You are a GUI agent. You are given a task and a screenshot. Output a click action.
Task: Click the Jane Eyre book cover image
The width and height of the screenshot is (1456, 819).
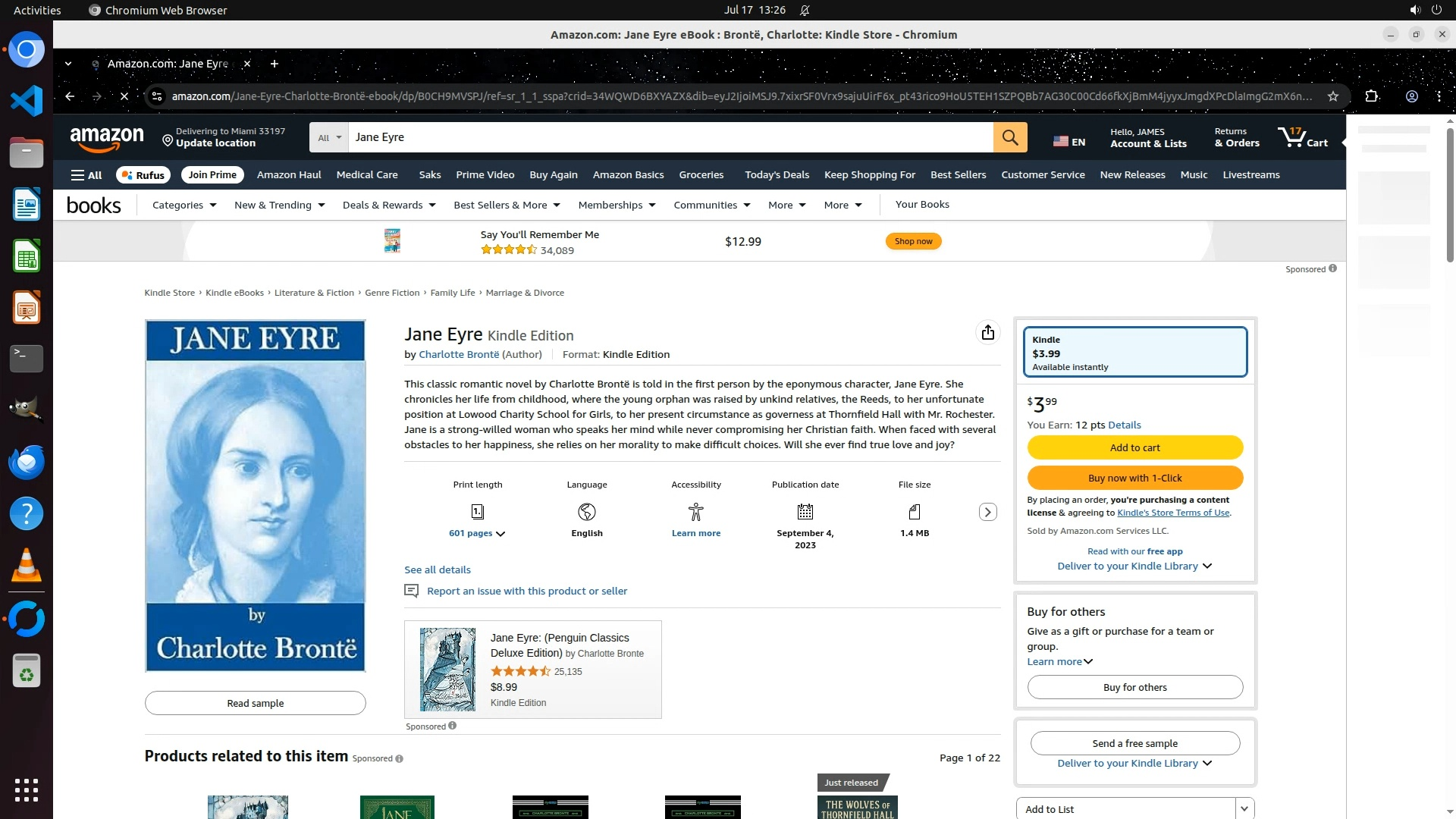coord(256,496)
